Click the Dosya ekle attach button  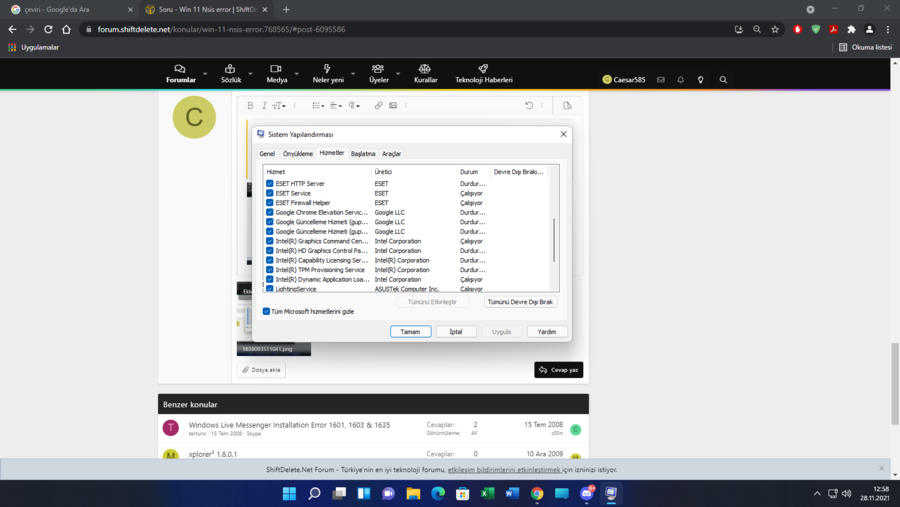pyautogui.click(x=261, y=370)
